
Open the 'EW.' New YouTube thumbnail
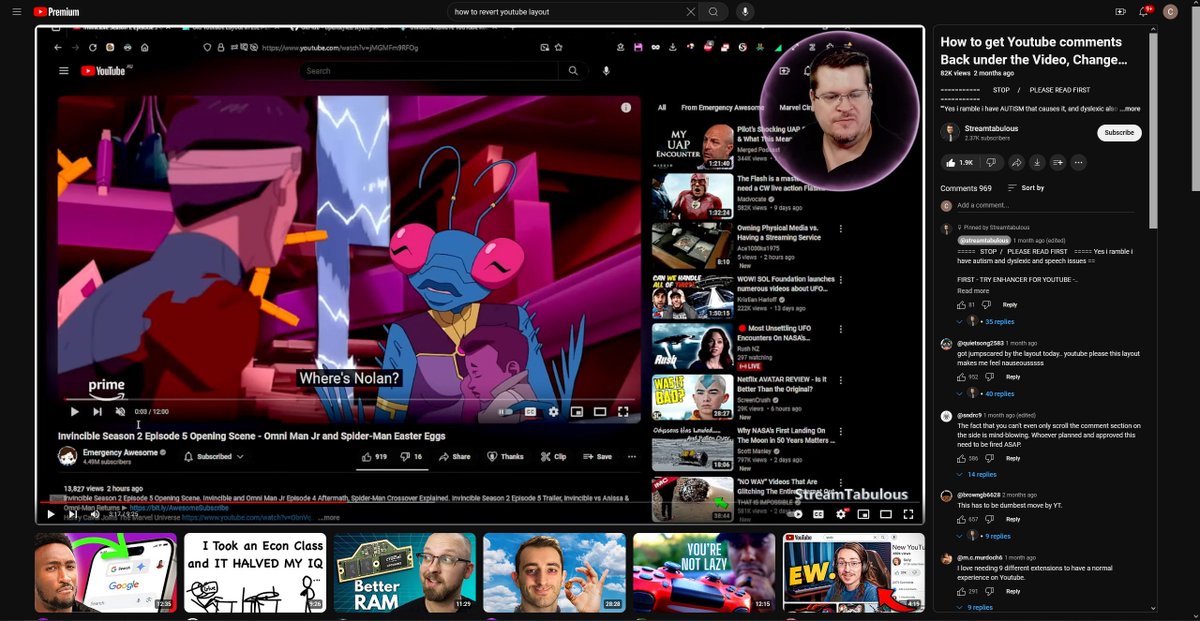853,572
